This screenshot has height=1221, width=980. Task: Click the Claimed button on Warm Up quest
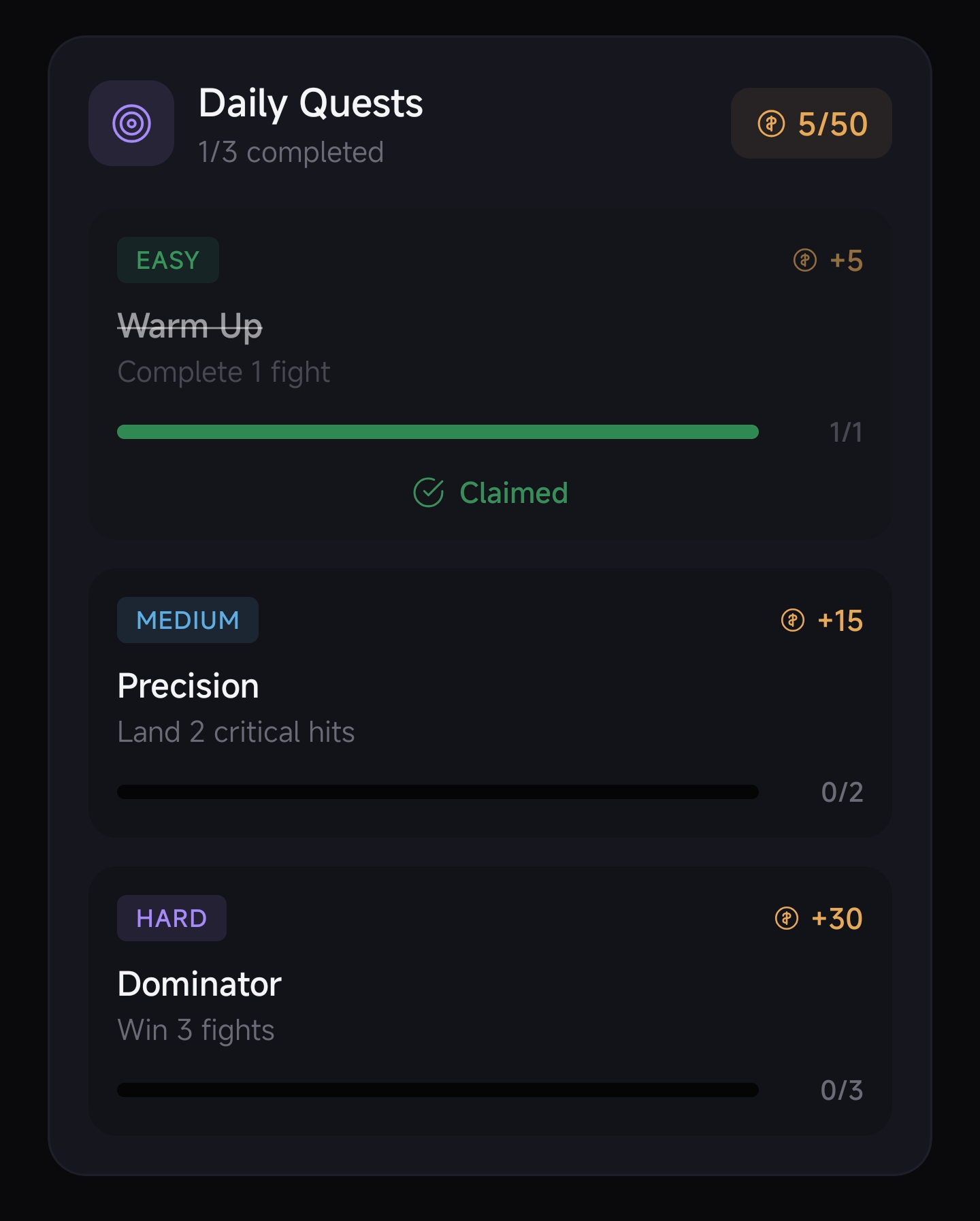tap(490, 491)
